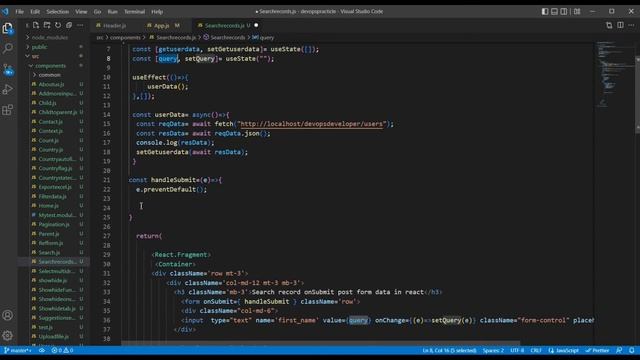The width and height of the screenshot is (640, 360).
Task: Open editor more actions ellipsis
Action: click(631, 25)
